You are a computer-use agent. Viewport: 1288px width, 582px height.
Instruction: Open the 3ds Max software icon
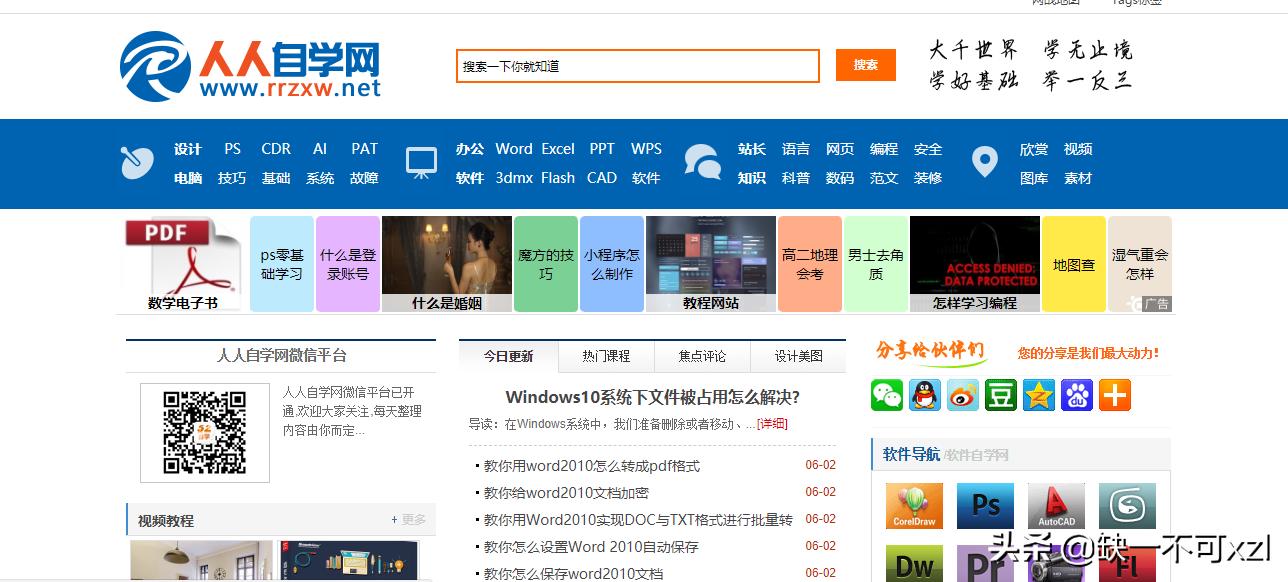click(1128, 506)
